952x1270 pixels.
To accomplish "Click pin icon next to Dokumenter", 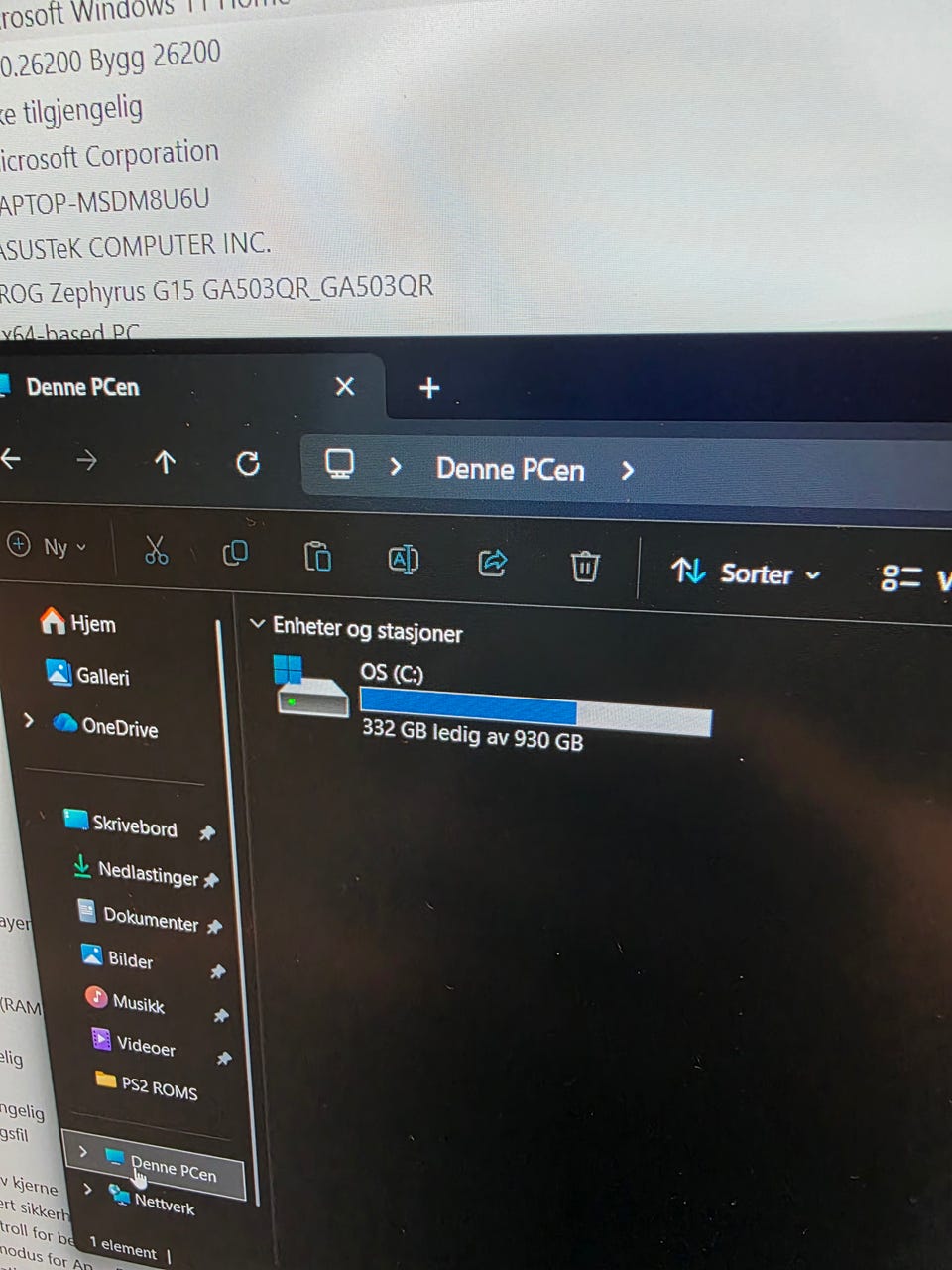I will click(x=214, y=926).
